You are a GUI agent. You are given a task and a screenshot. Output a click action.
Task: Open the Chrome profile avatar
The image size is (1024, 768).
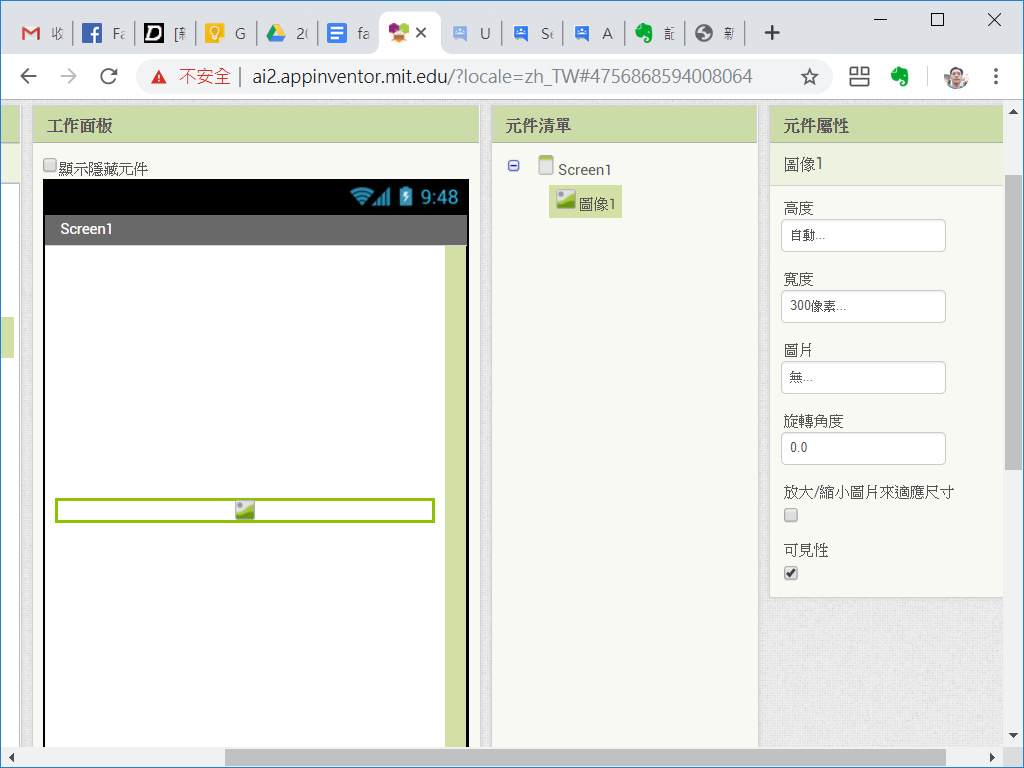[955, 77]
